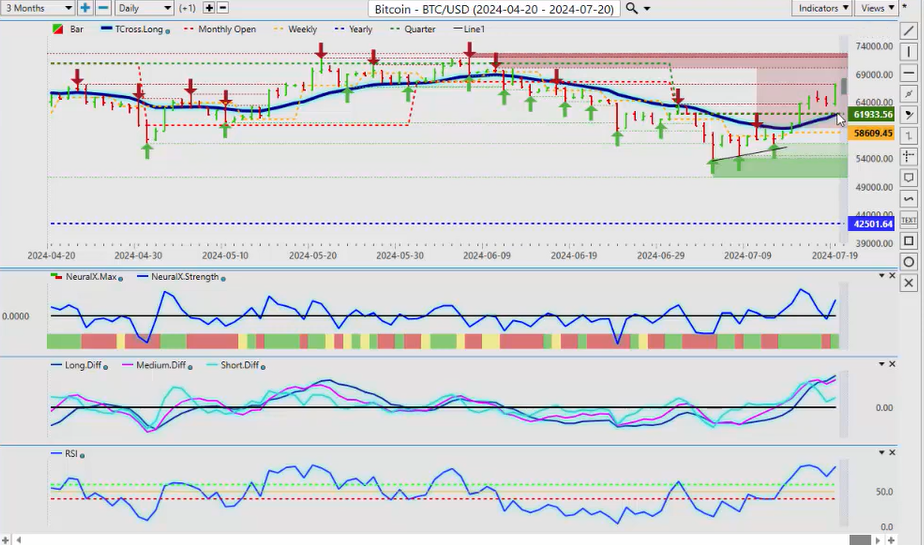The height and width of the screenshot is (545, 924).
Task: Toggle TCross.Long indicator settings dot
Action: [168, 31]
